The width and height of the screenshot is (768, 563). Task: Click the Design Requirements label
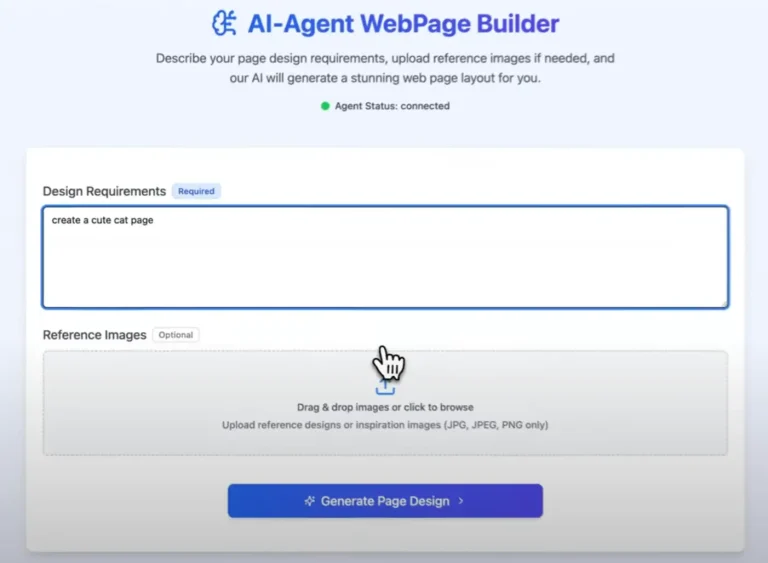104,191
